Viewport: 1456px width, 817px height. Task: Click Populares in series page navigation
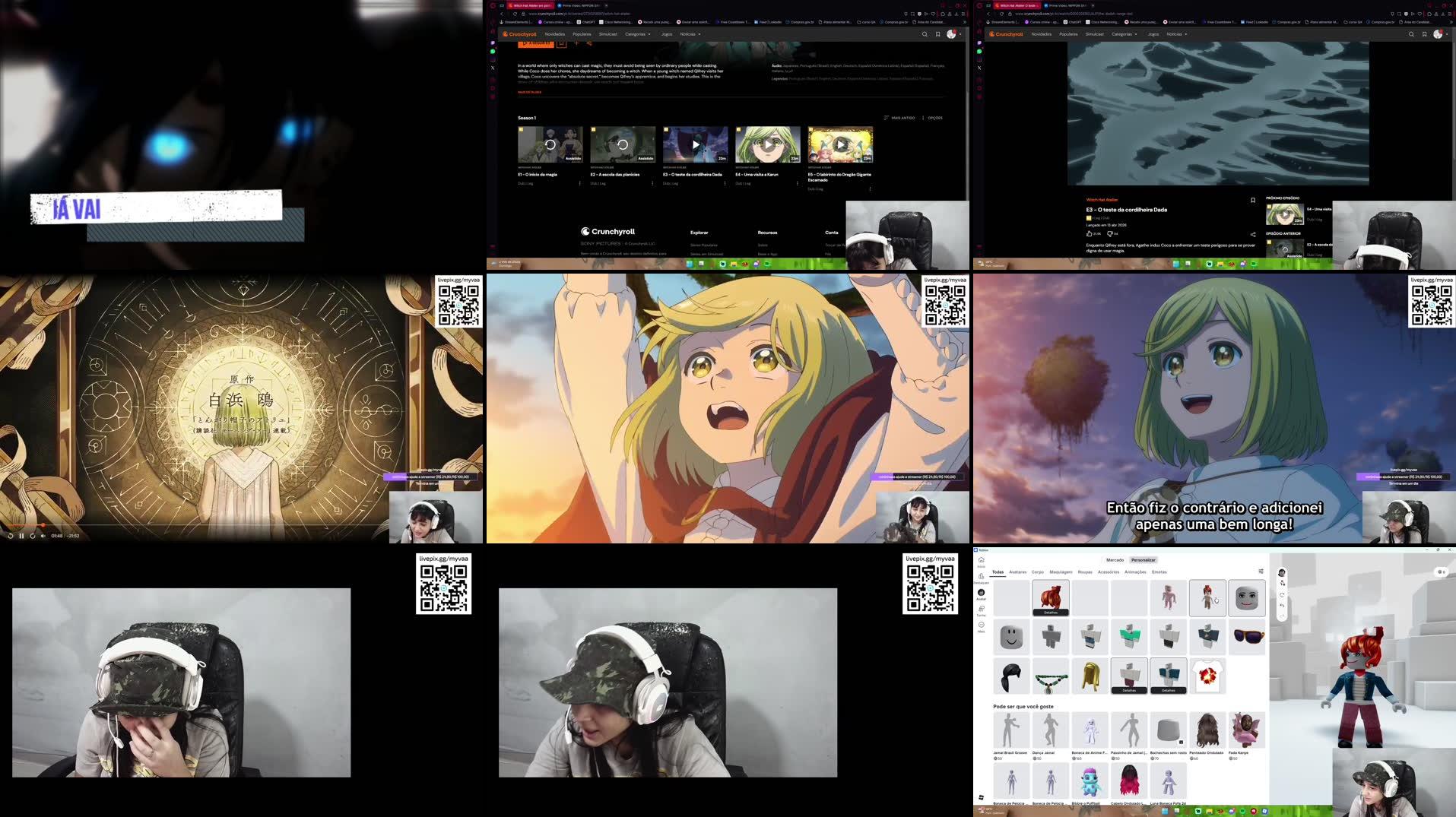(582, 34)
